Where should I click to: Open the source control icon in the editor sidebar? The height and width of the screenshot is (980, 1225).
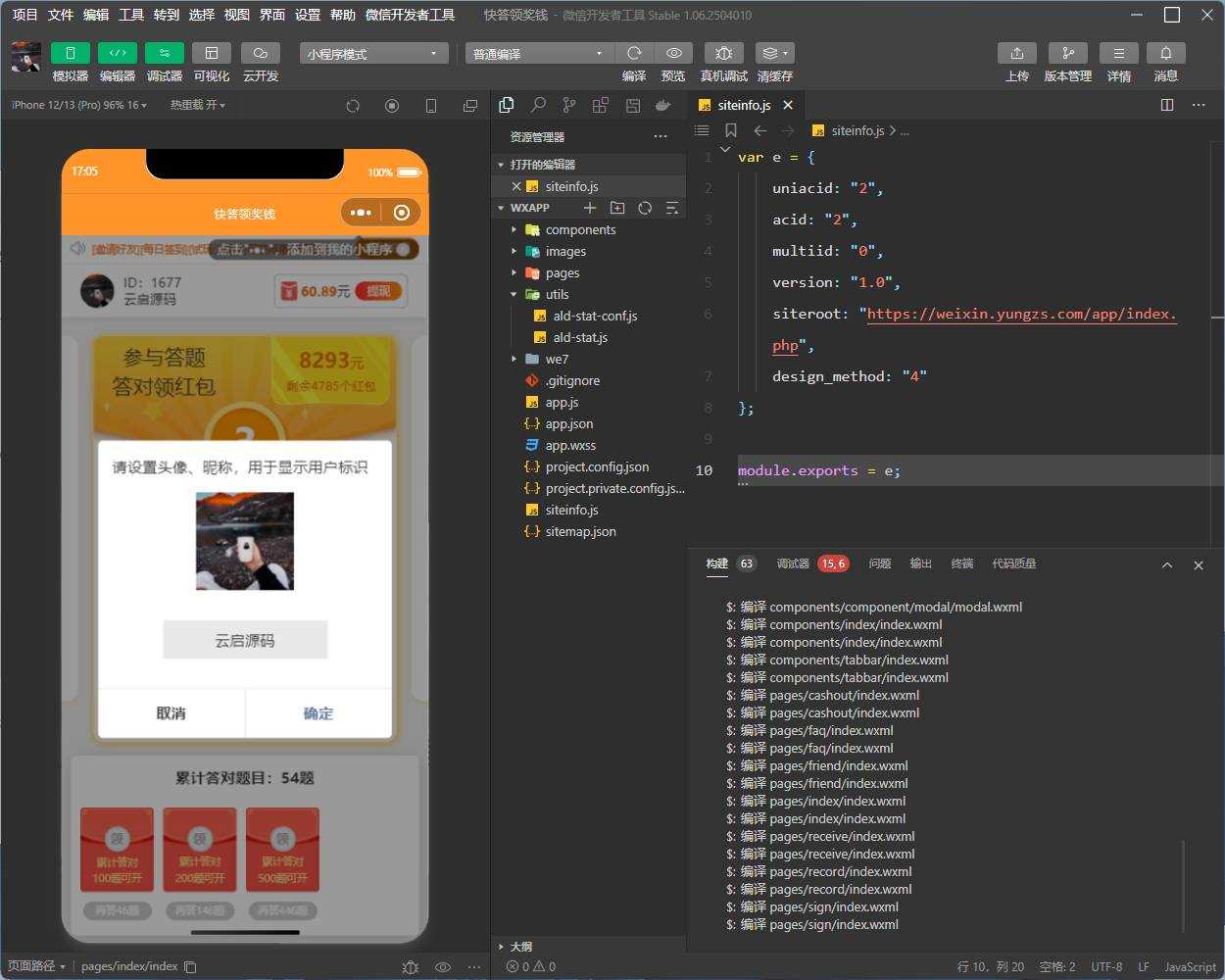(x=569, y=105)
